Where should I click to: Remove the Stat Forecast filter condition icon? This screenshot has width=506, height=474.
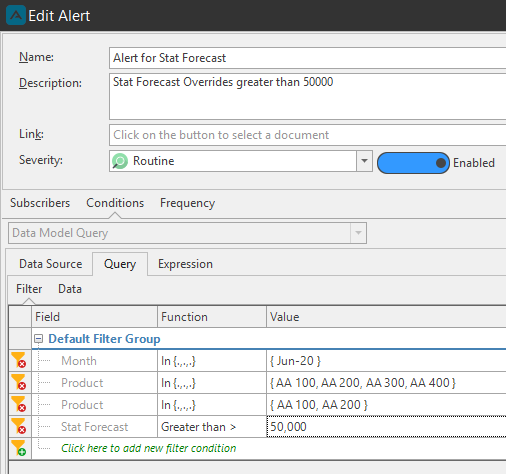(x=19, y=426)
